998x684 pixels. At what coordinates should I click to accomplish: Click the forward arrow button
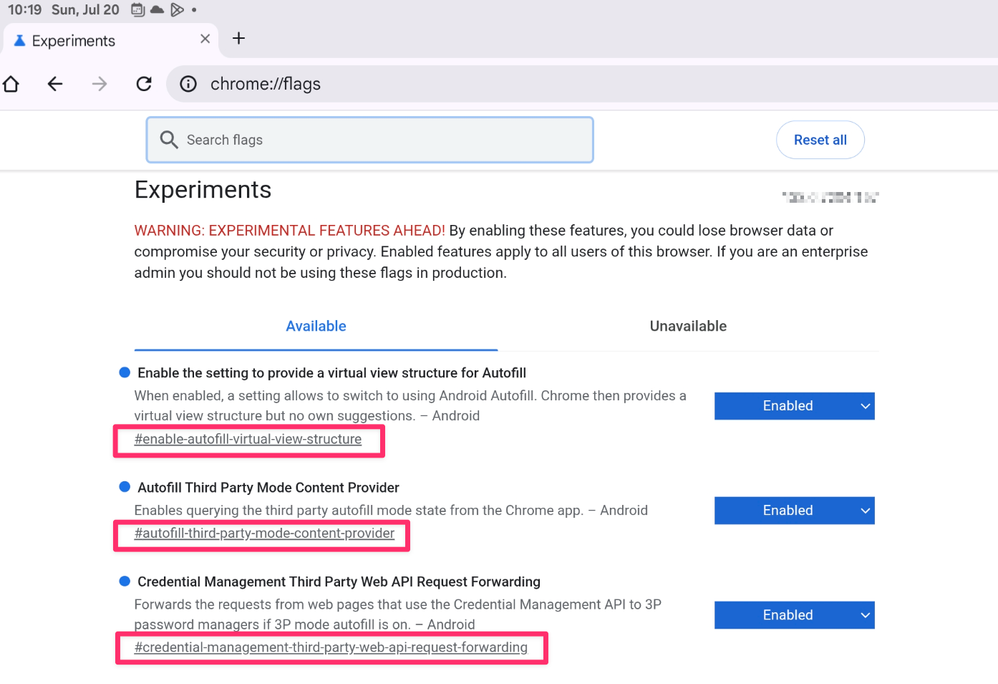click(99, 84)
